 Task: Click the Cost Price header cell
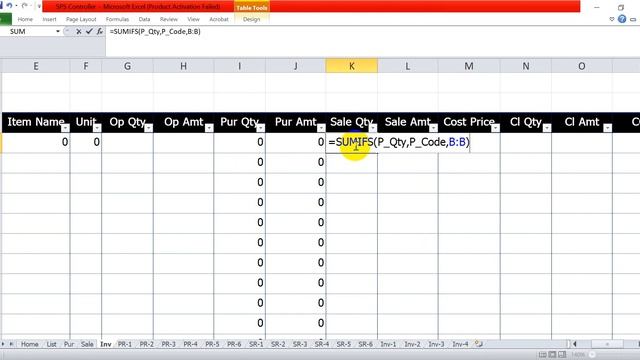point(469,122)
